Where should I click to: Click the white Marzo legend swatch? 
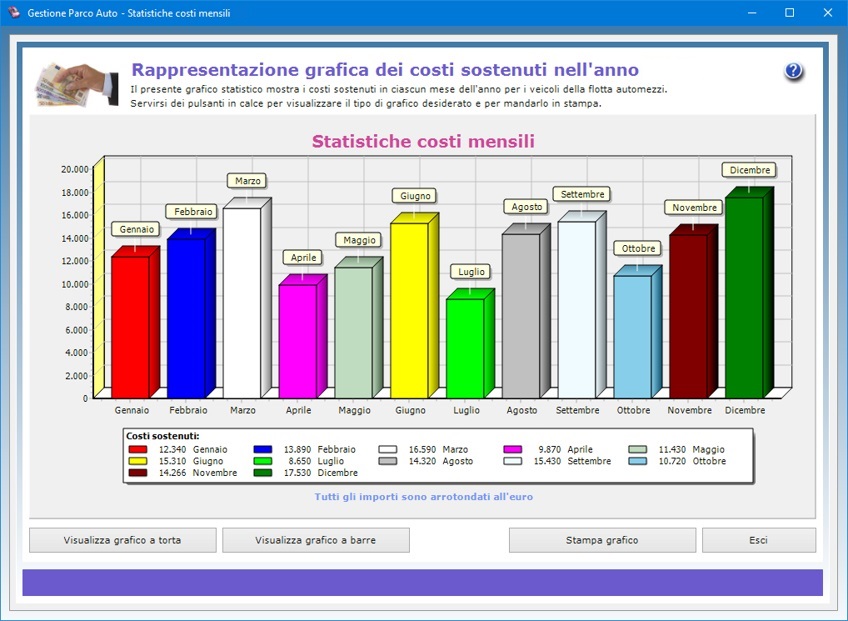[x=388, y=450]
